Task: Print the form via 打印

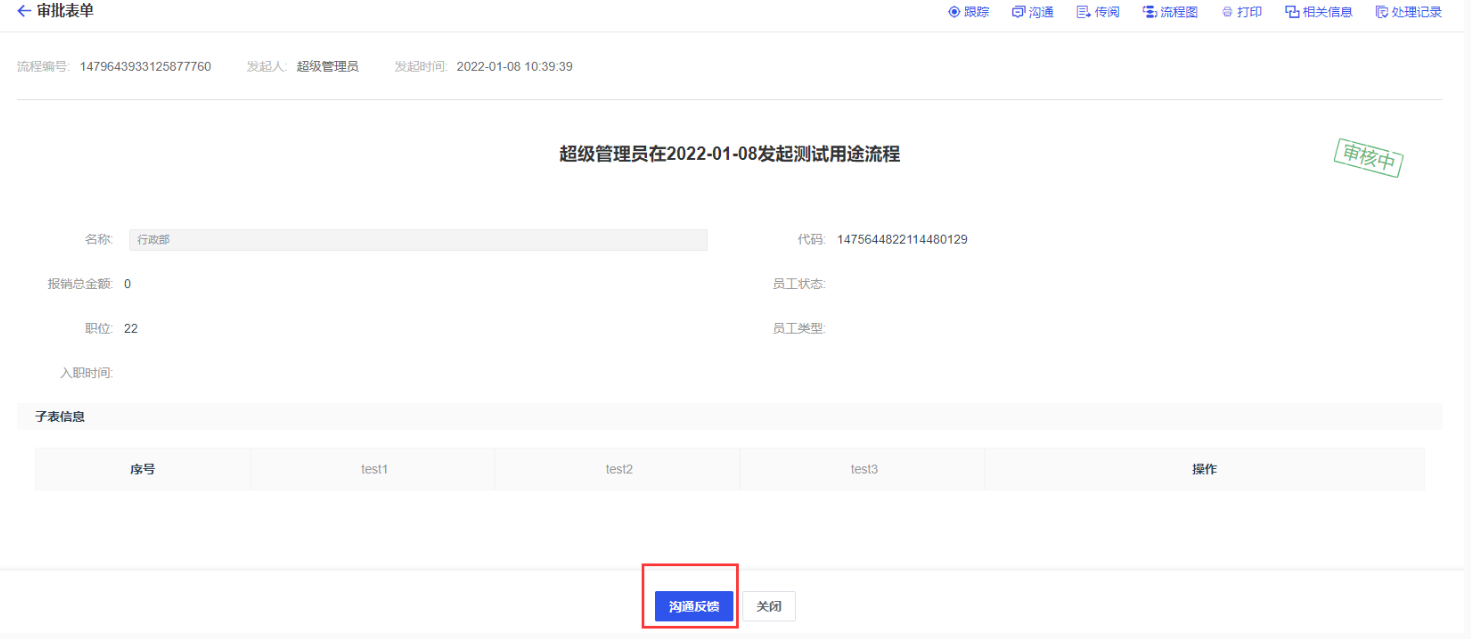Action: tap(1242, 12)
